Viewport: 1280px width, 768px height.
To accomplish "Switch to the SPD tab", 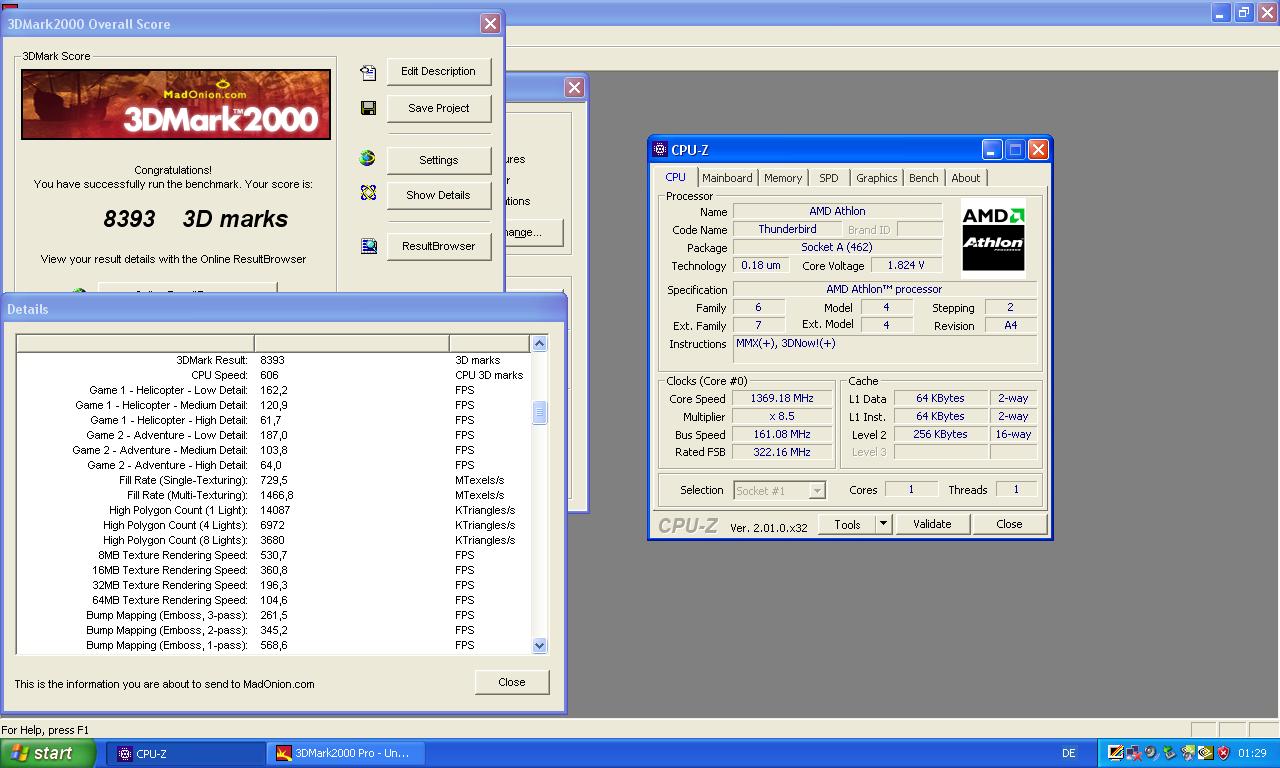I will 829,178.
